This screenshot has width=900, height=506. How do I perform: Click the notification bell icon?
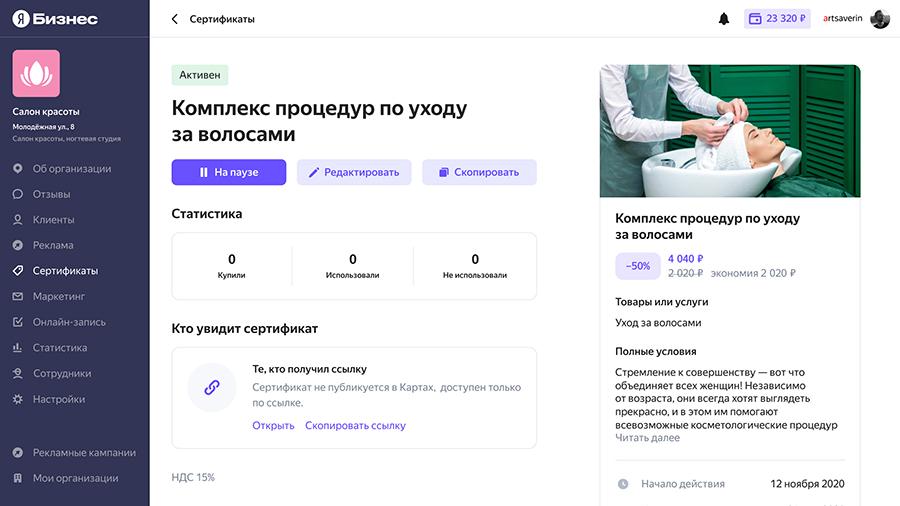(x=724, y=19)
